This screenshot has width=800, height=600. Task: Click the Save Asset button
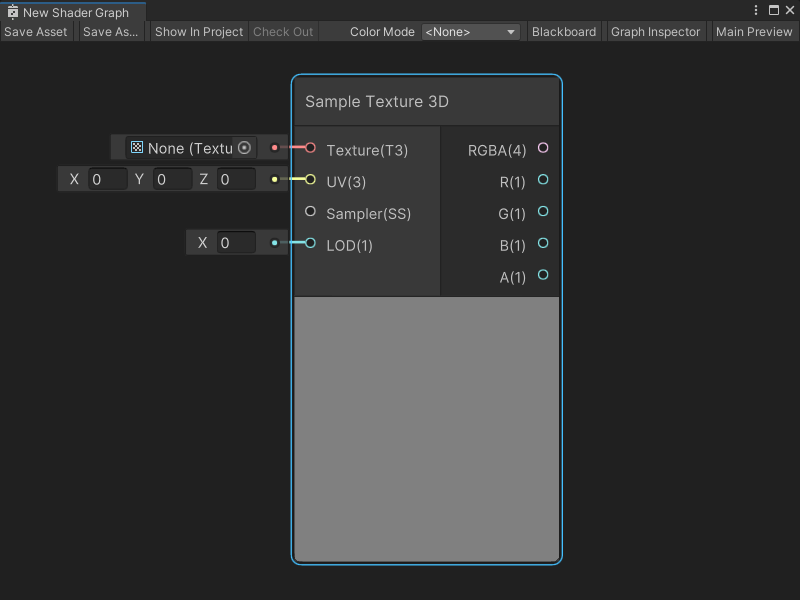pyautogui.click(x=36, y=31)
